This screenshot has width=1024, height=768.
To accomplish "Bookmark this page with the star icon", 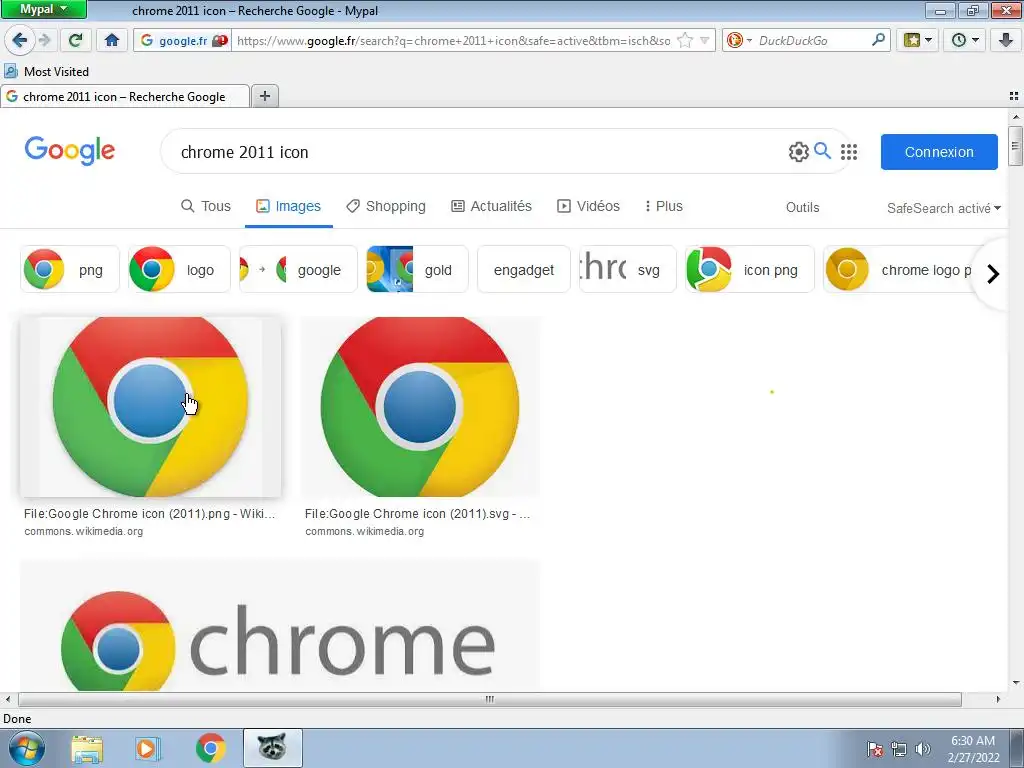I will [x=684, y=40].
